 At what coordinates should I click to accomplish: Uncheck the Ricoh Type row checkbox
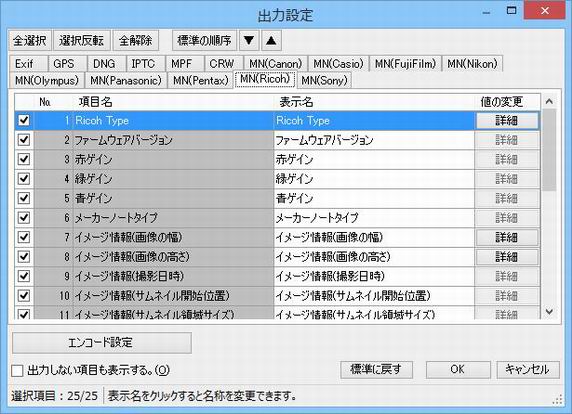tap(24, 120)
